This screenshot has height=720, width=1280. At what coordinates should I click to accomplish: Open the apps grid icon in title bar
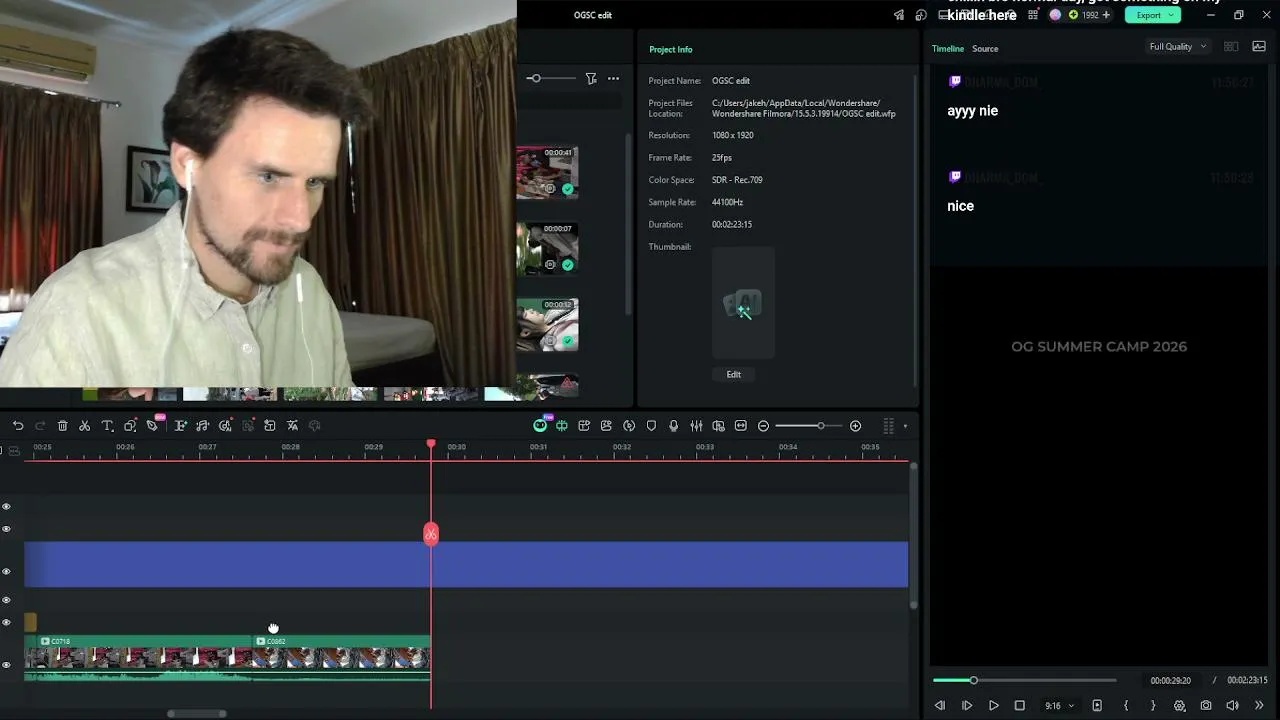coord(1033,15)
